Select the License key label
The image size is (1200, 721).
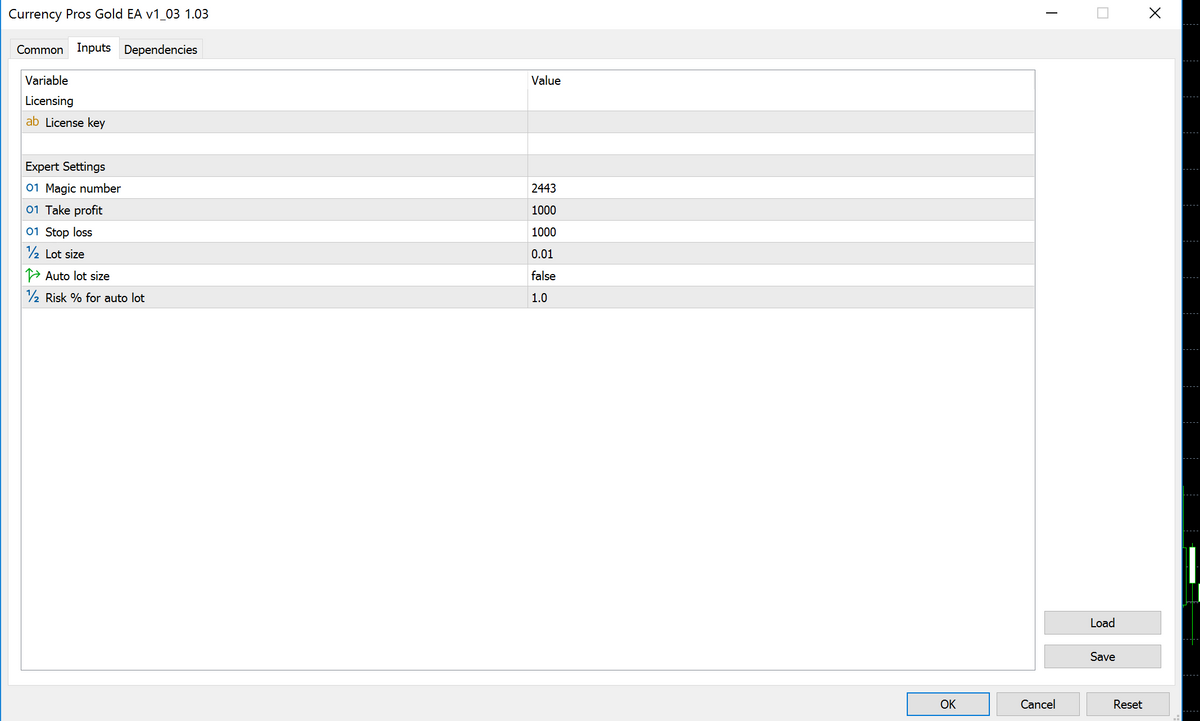click(75, 123)
